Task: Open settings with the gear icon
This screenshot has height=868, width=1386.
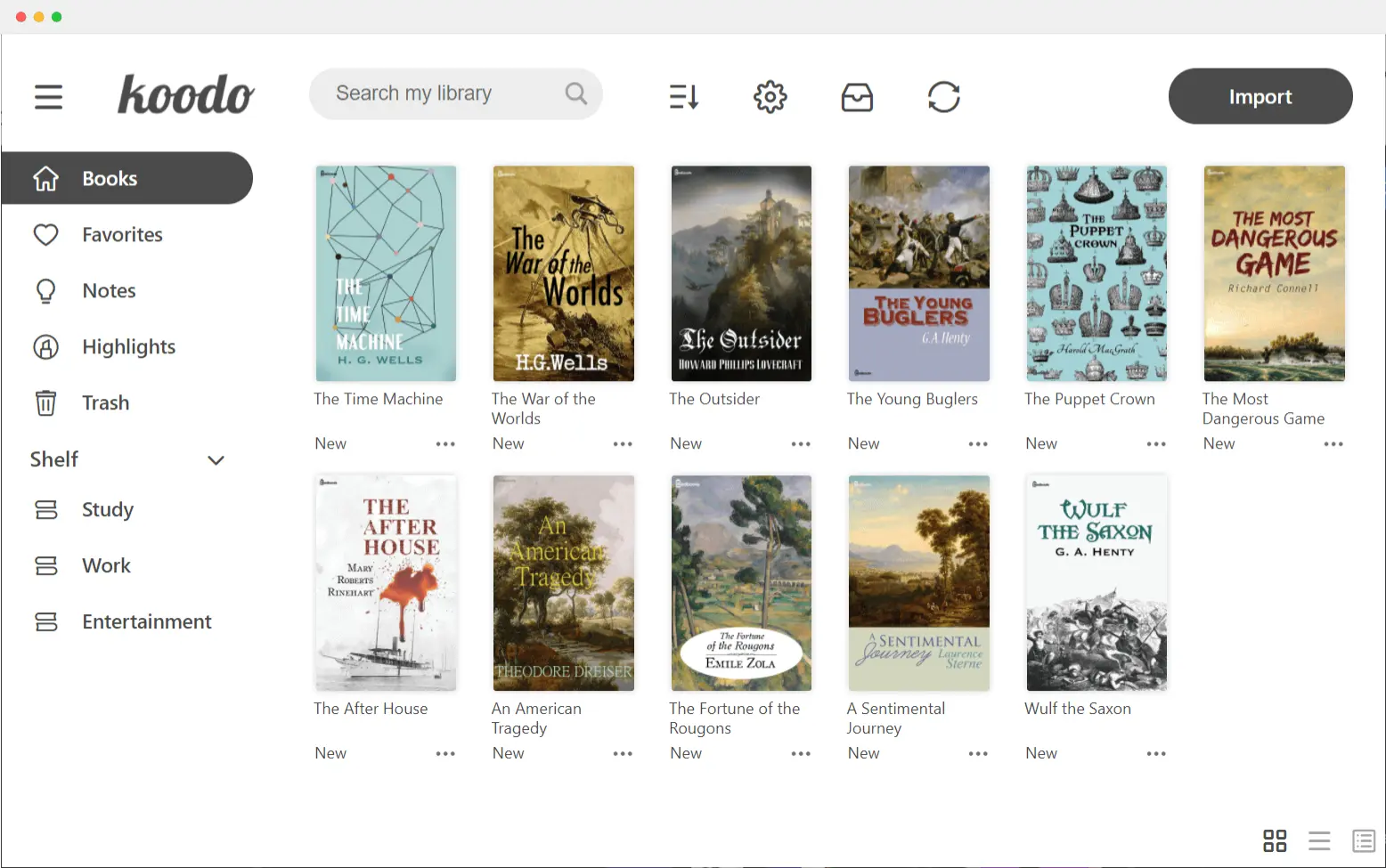Action: tap(770, 96)
